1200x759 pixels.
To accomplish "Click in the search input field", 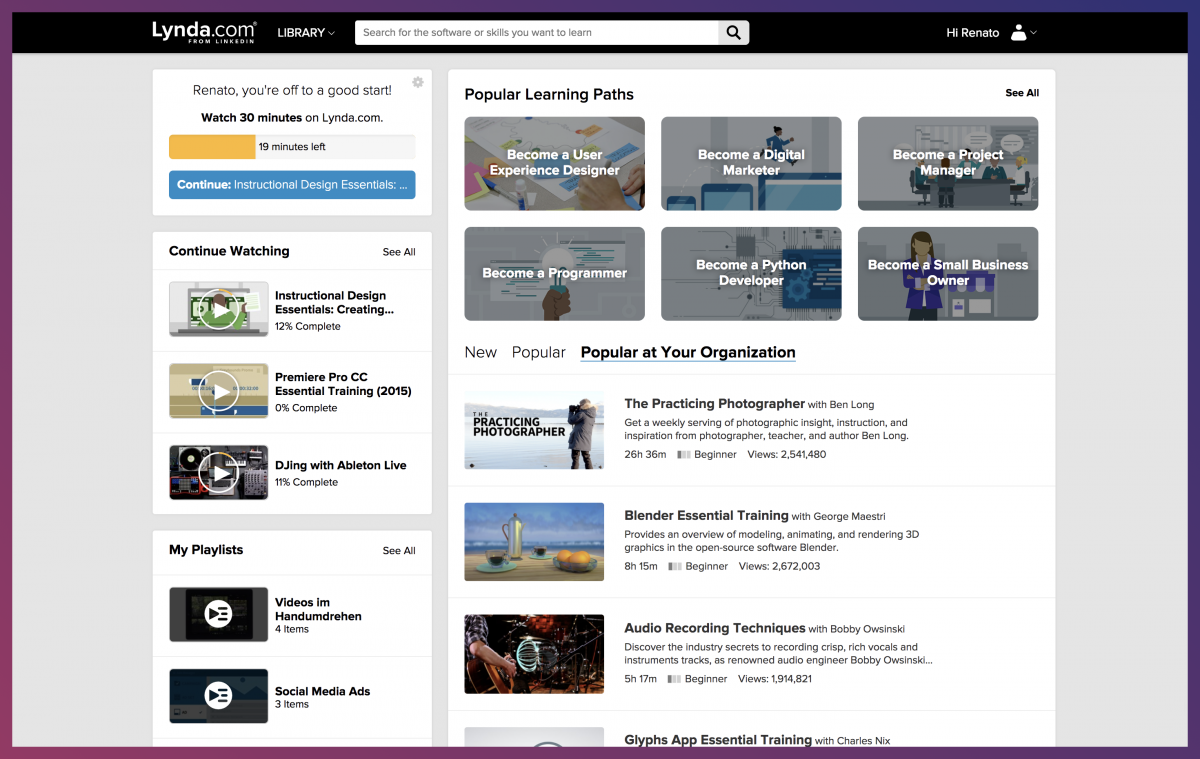I will (x=536, y=33).
